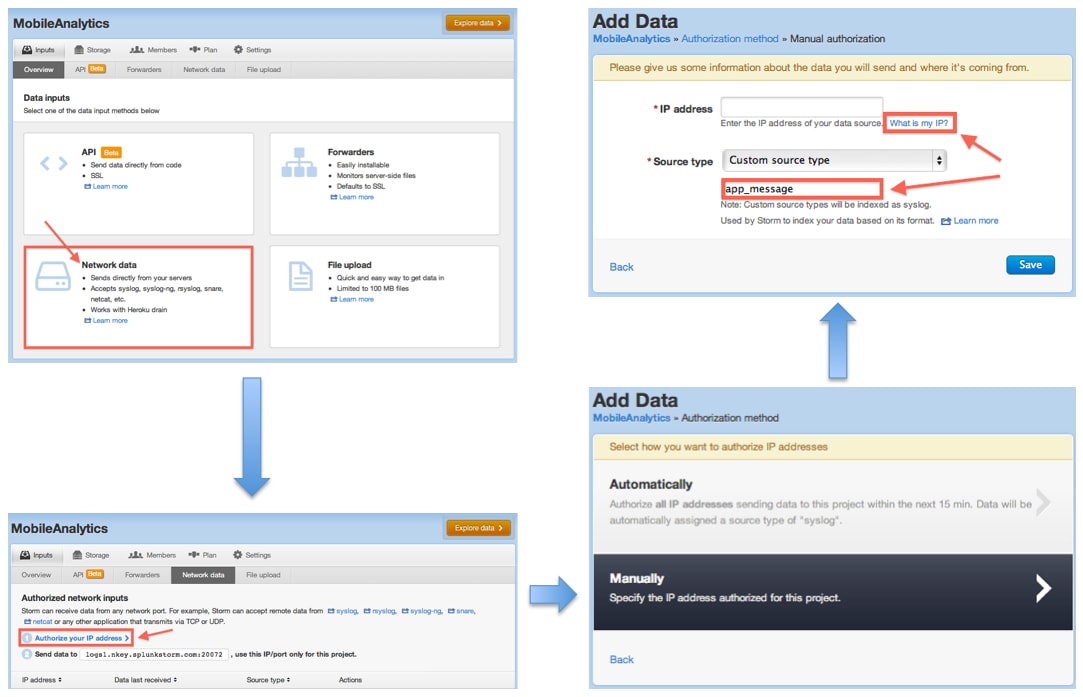This screenshot has width=1083, height=697.
Task: Click the Save button
Action: click(1030, 265)
